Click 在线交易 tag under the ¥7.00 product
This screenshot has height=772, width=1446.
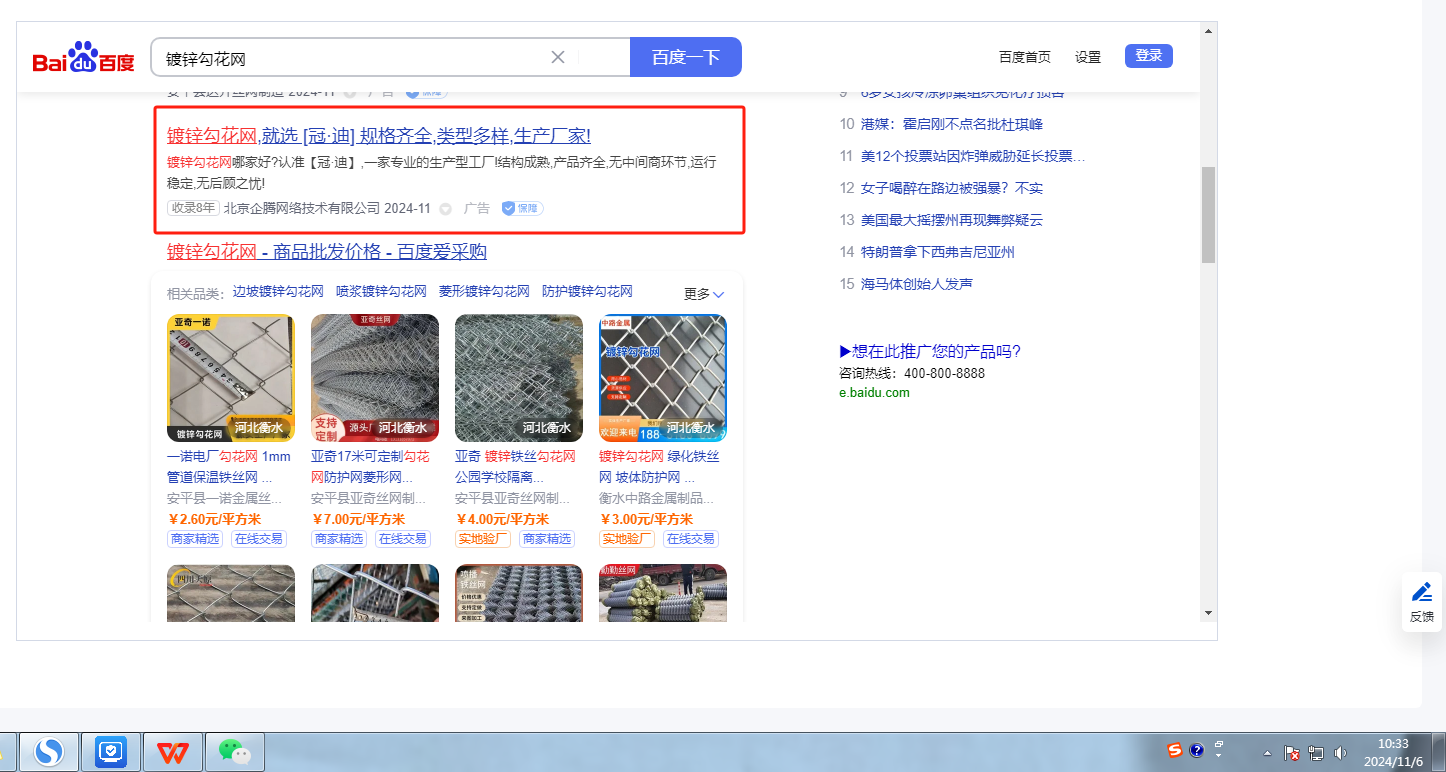[x=401, y=539]
